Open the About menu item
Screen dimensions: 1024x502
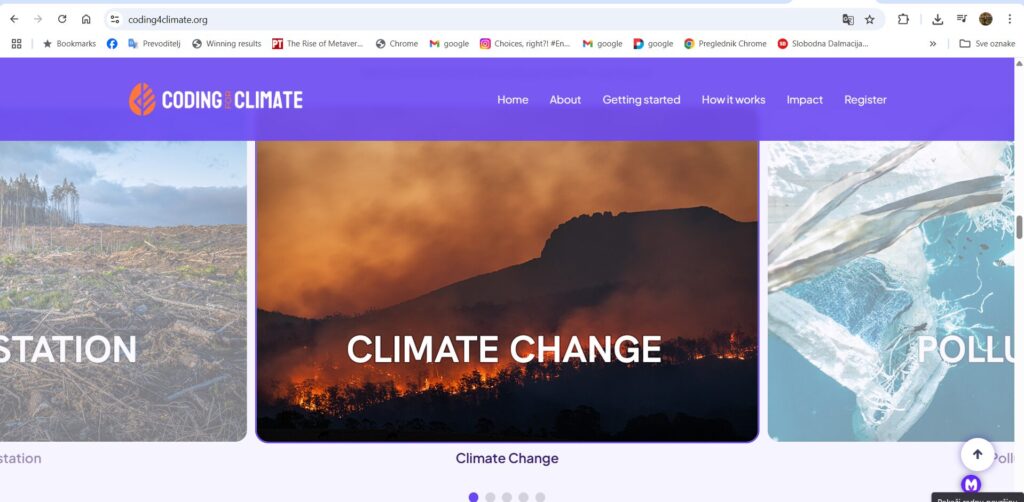[565, 100]
